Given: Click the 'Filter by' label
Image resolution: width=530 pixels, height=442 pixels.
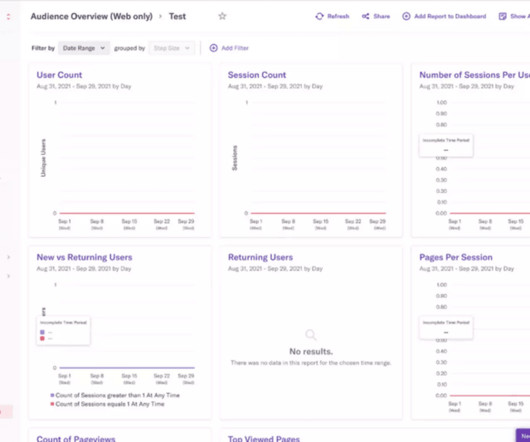Looking at the screenshot, I should click(43, 48).
